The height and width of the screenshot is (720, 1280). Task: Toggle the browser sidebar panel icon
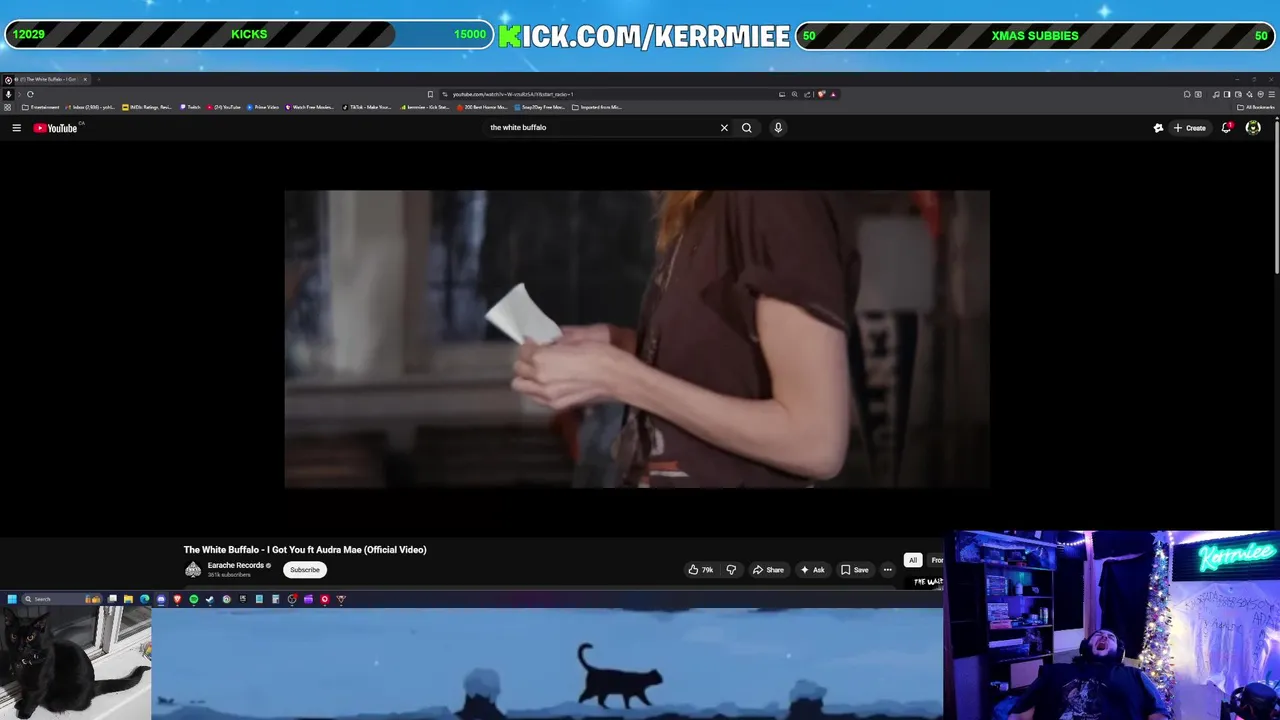1227,94
